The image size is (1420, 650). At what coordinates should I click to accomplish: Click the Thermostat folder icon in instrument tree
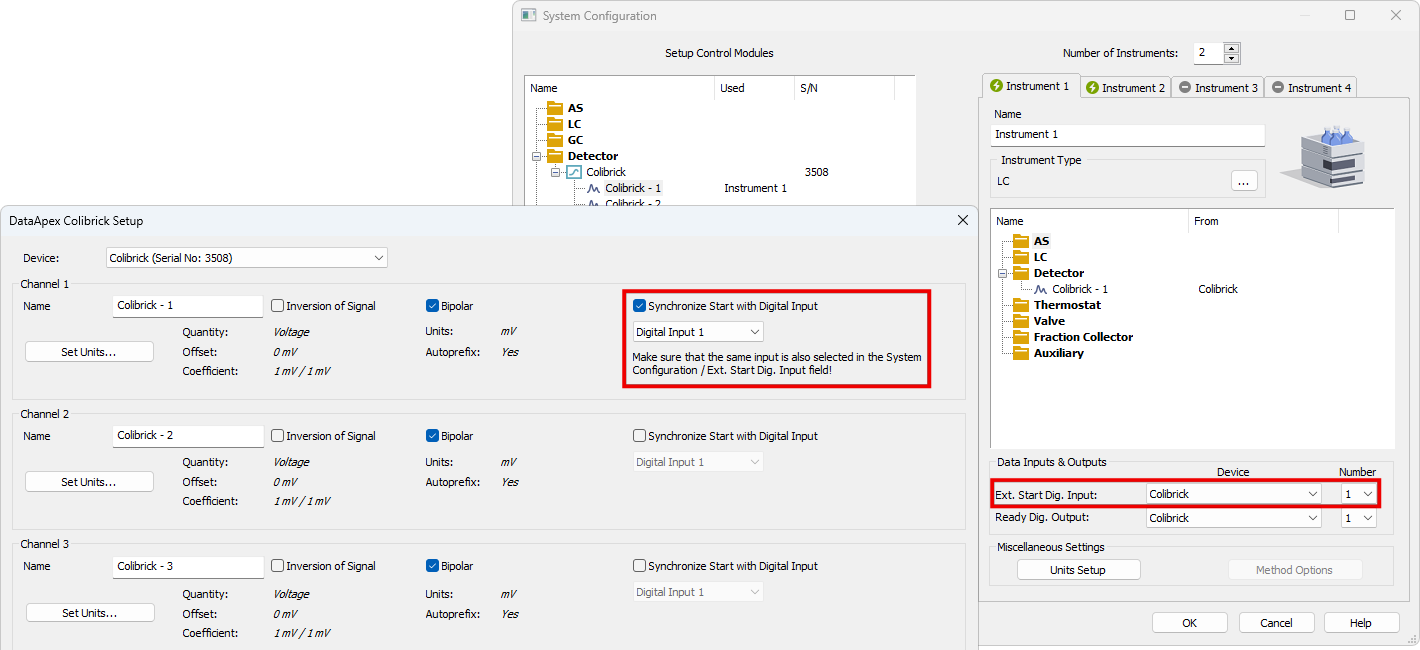point(1020,305)
